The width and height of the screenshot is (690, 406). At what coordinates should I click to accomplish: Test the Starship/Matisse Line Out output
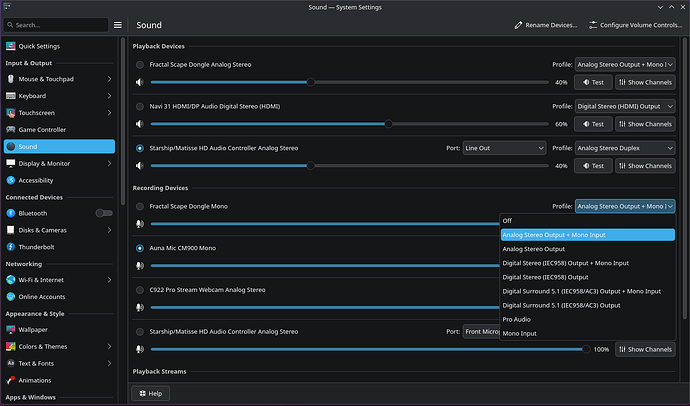[593, 166]
